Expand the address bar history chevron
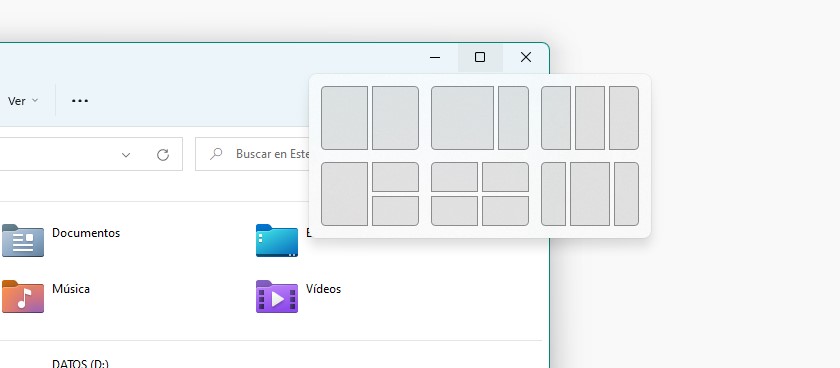 click(x=126, y=155)
